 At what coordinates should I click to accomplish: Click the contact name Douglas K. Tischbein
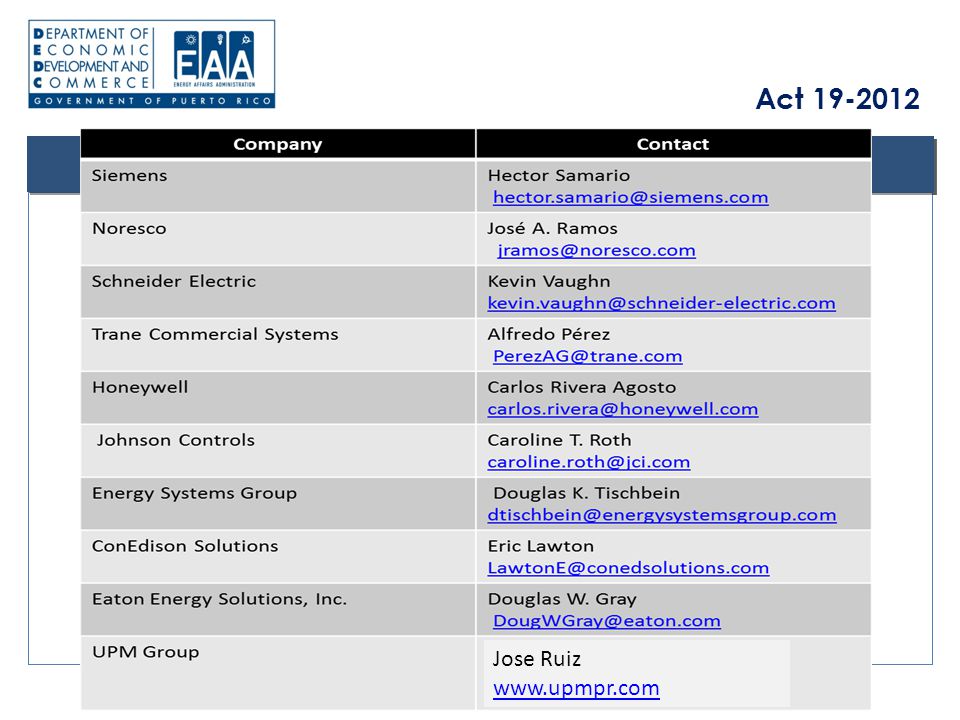point(587,493)
